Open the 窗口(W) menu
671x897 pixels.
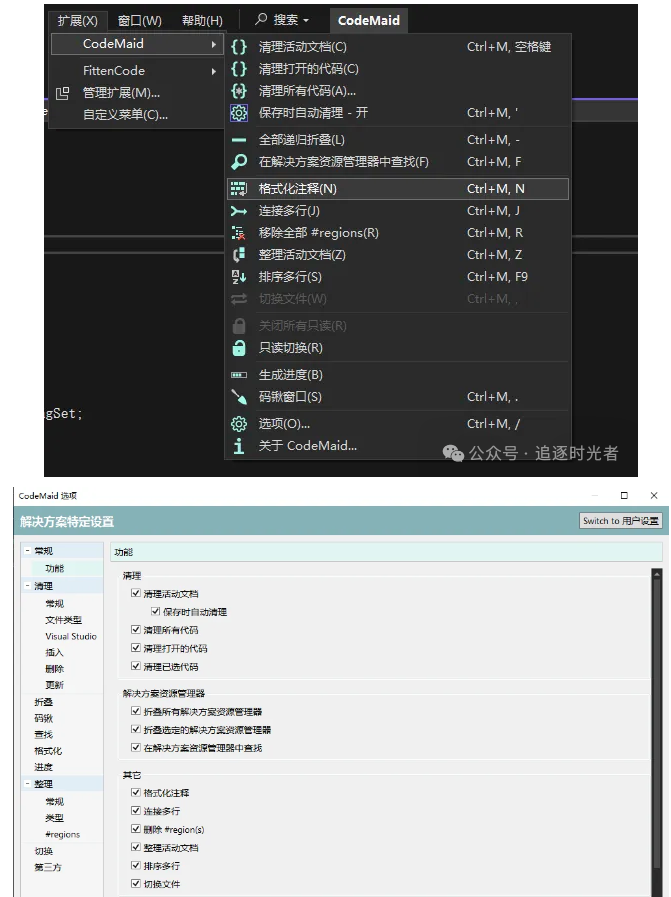point(140,21)
